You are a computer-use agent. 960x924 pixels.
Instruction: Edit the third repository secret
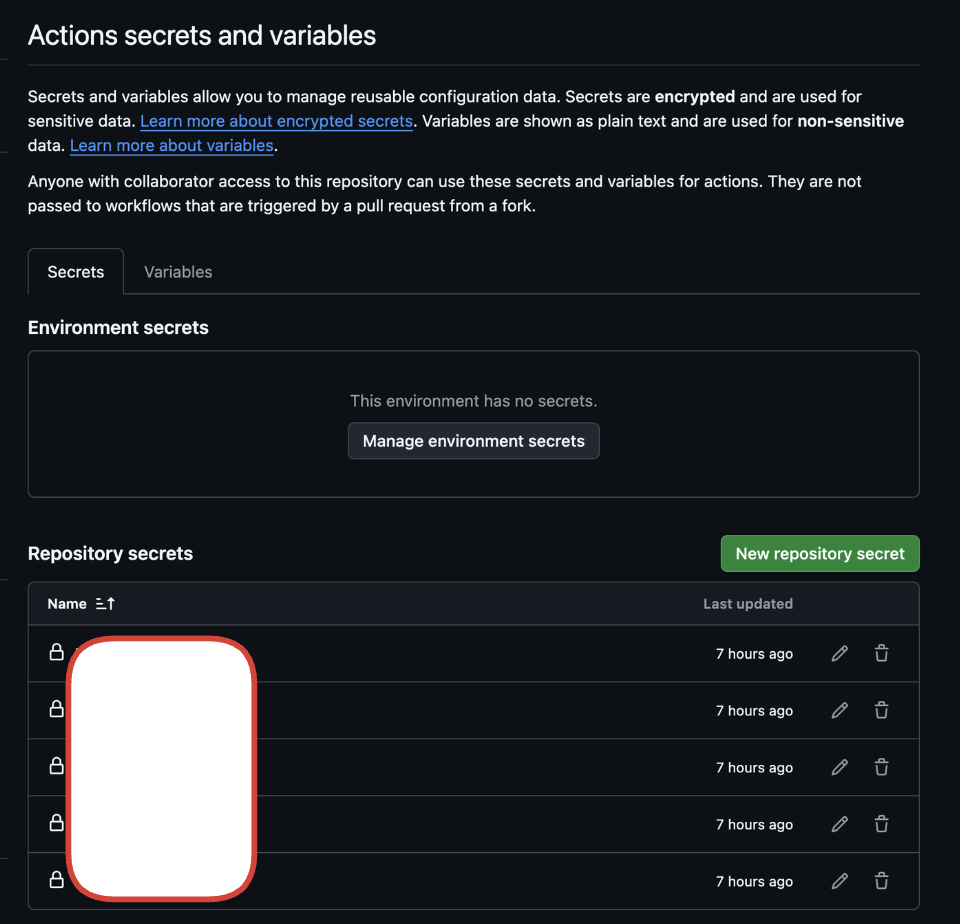[840, 768]
